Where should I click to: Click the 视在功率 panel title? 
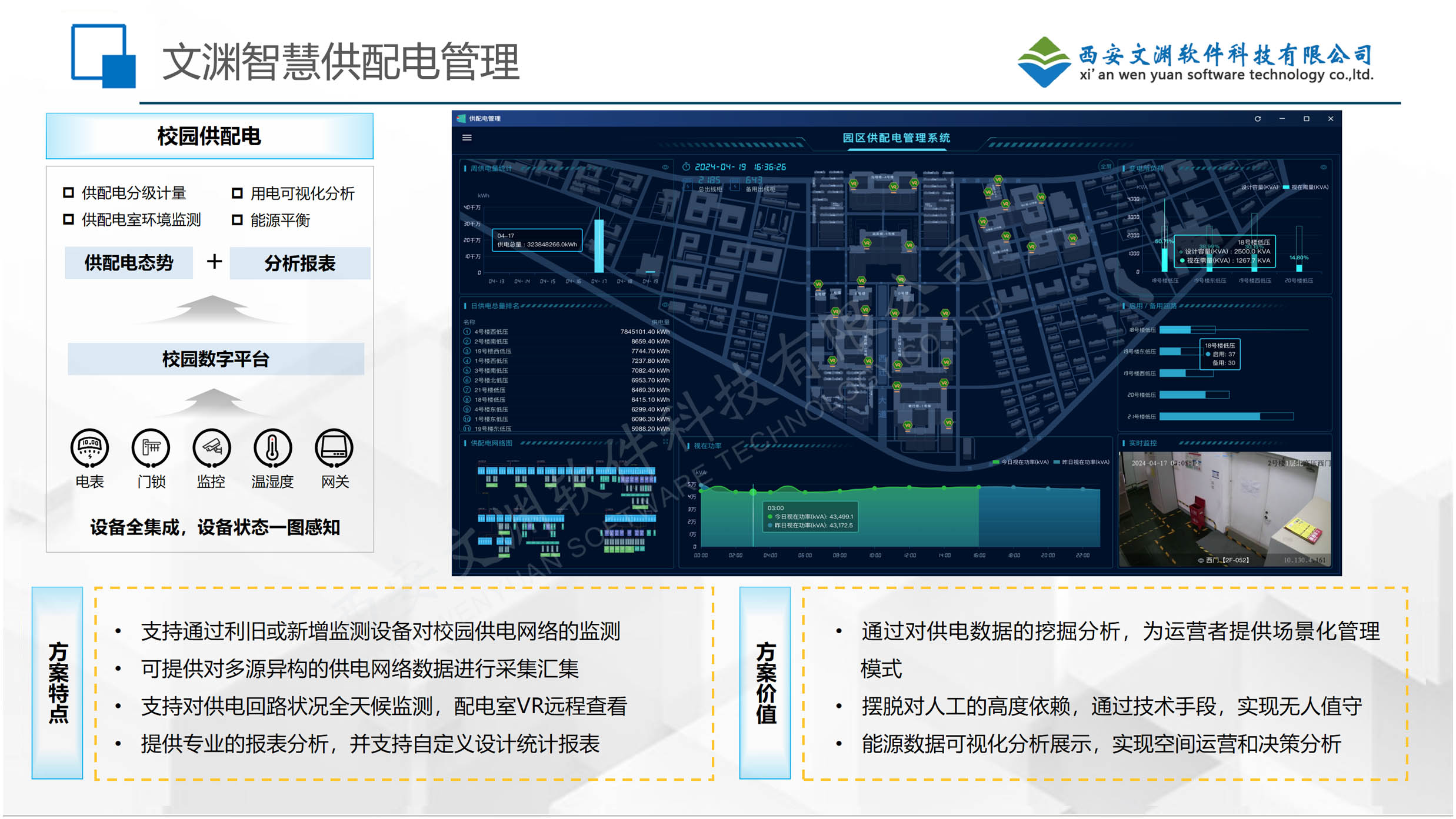click(x=707, y=446)
